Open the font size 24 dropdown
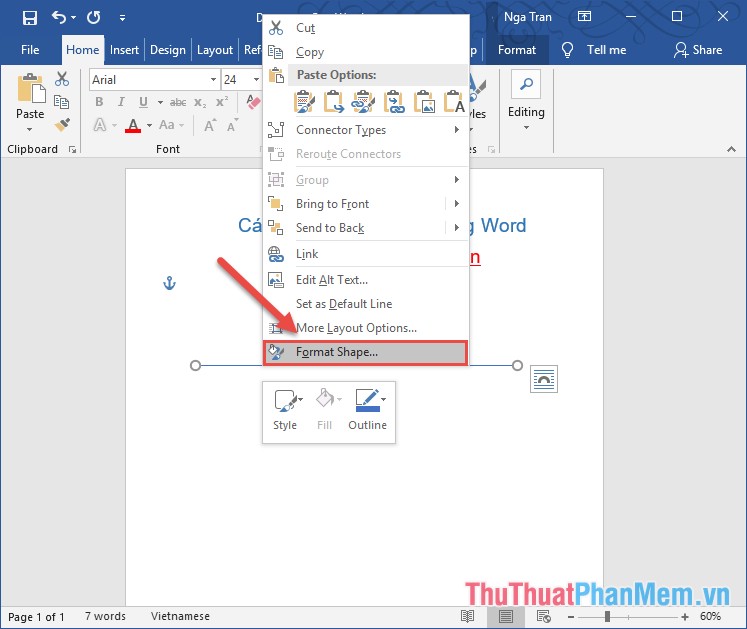 (x=256, y=80)
